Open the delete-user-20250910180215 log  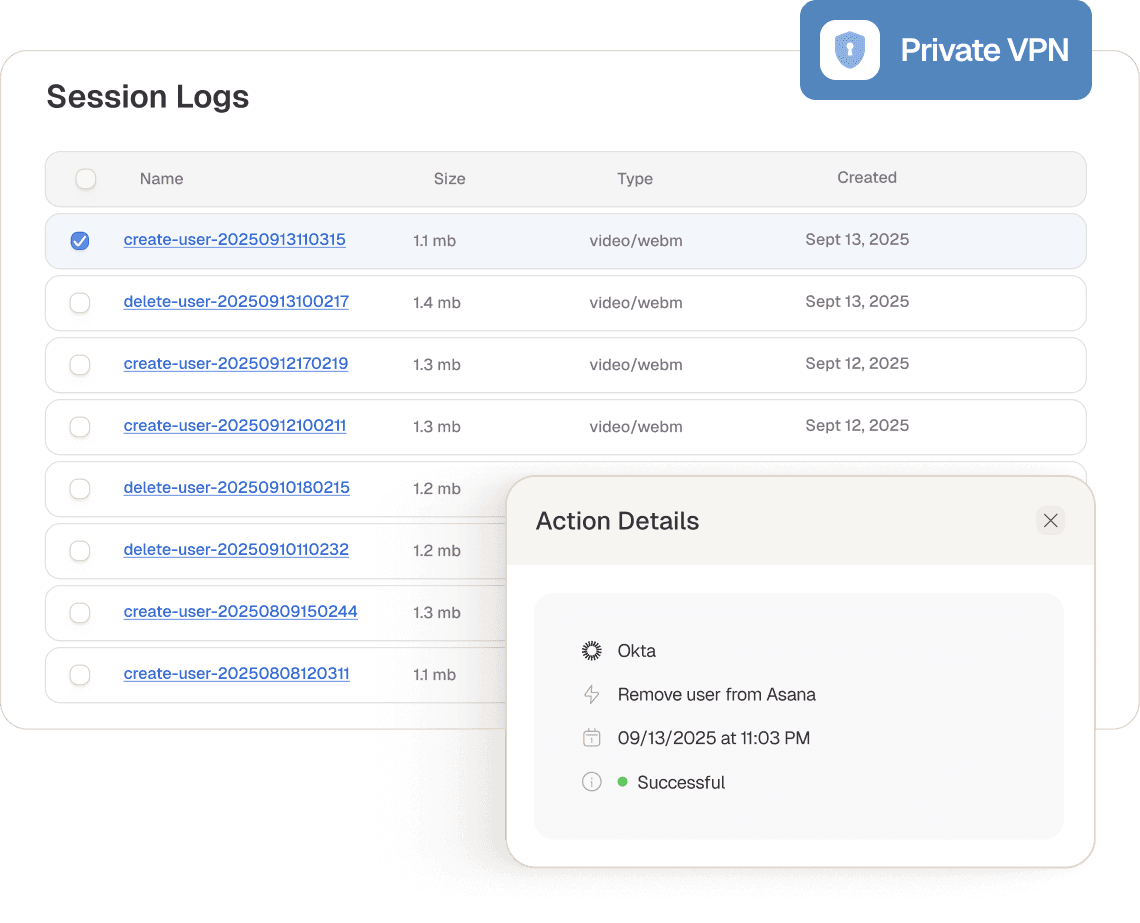[236, 488]
